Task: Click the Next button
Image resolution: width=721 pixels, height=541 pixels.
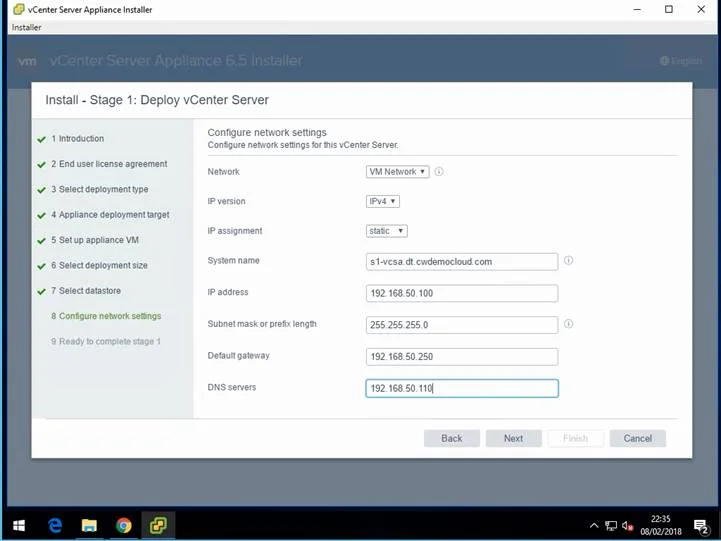Action: [x=514, y=438]
